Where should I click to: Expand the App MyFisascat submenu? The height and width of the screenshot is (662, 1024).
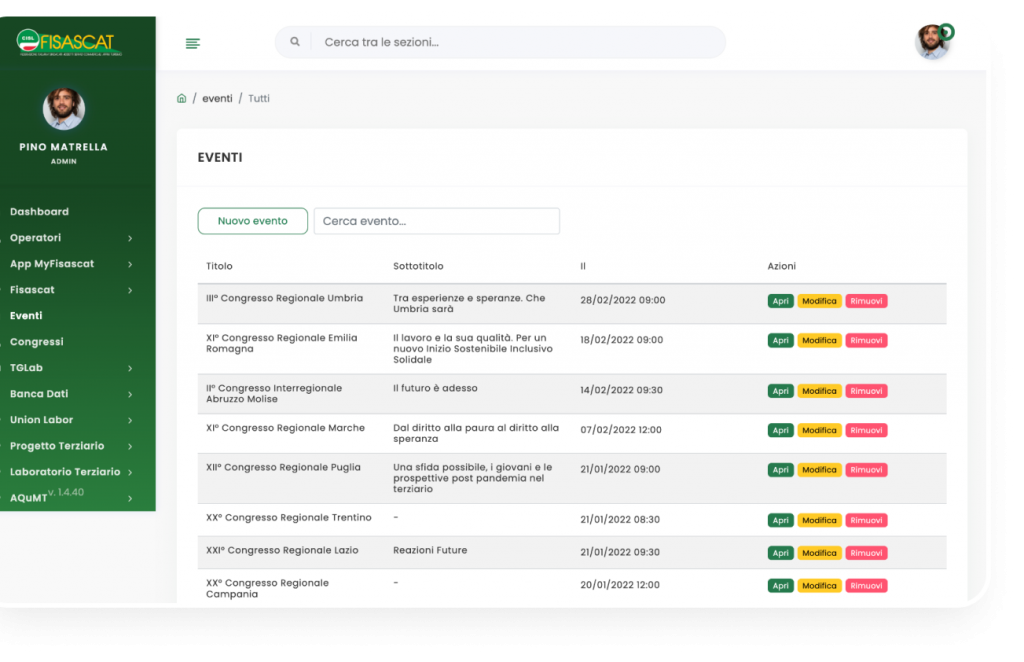[130, 264]
